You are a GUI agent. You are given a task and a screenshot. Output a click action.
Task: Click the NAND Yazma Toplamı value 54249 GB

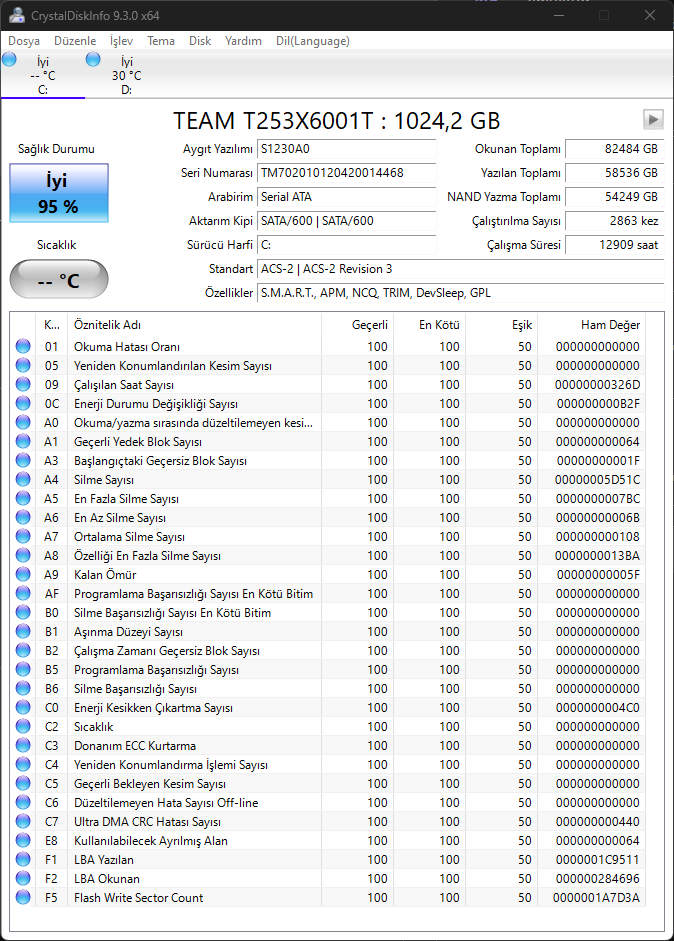[615, 197]
